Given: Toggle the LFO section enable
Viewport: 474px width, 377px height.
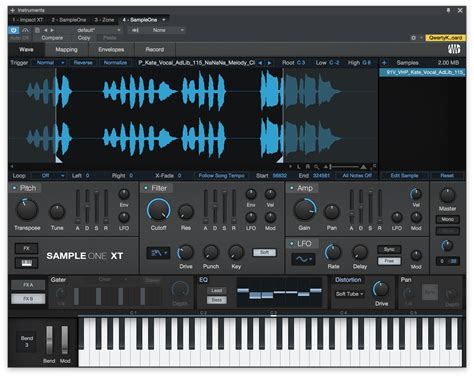Looking at the screenshot, I should 292,244.
